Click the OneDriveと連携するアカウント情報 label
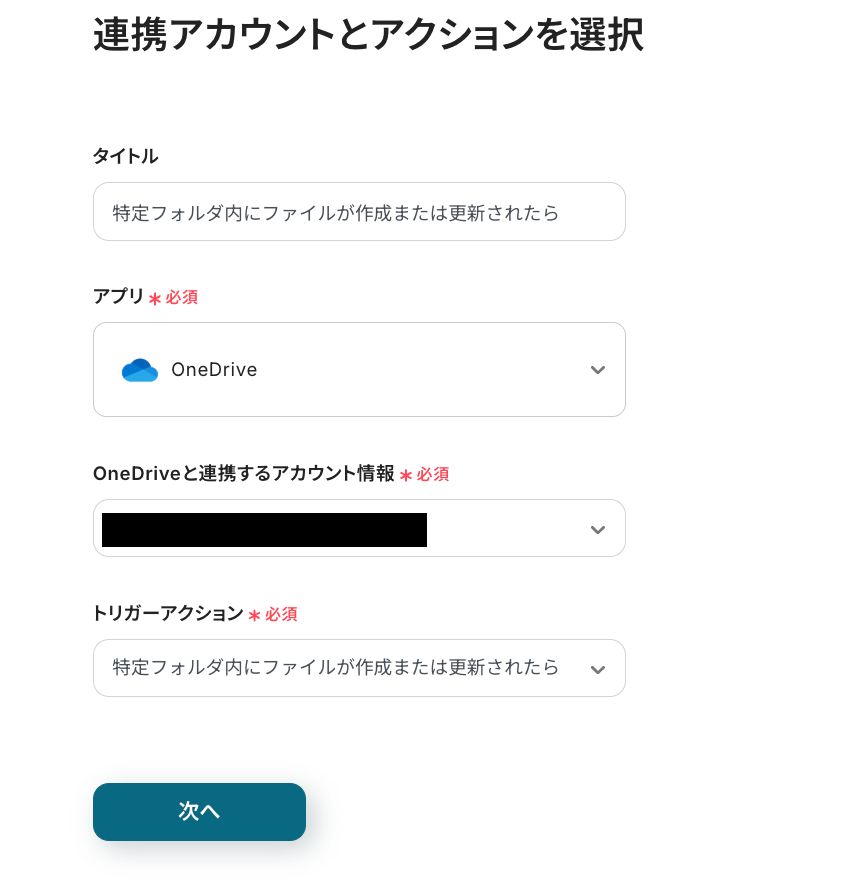 pos(243,474)
